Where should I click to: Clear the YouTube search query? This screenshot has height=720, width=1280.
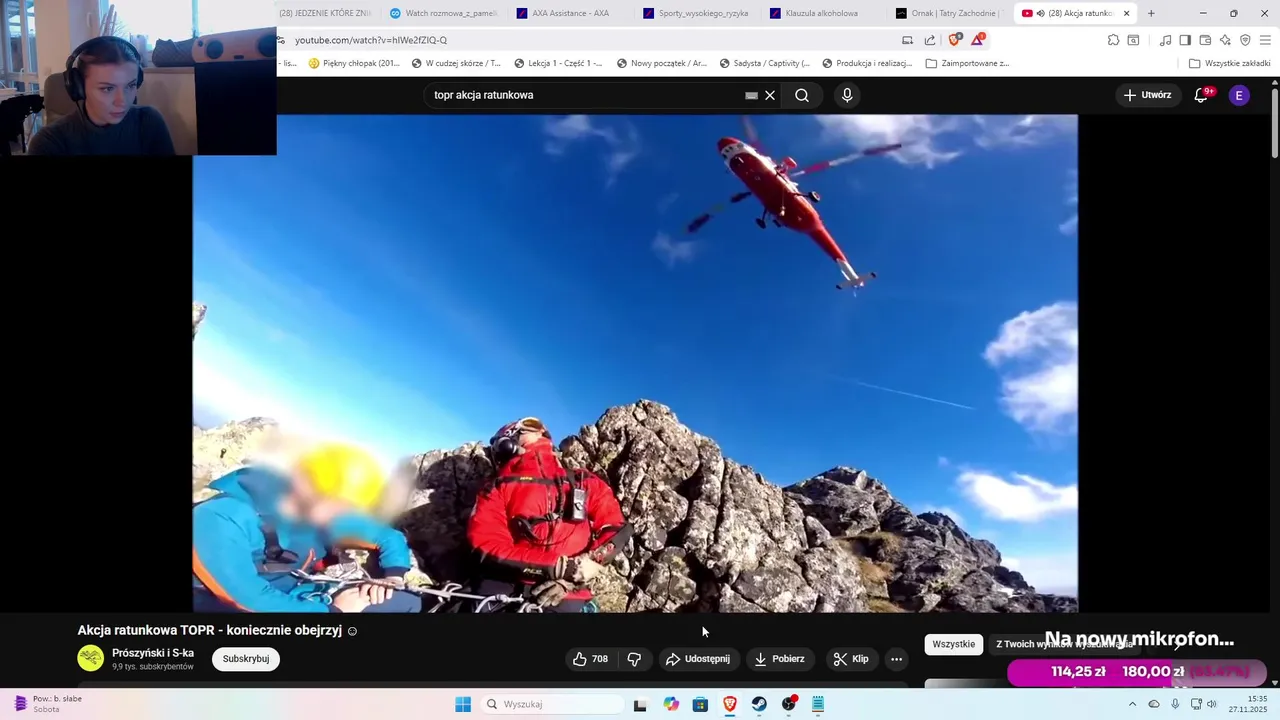(770, 95)
